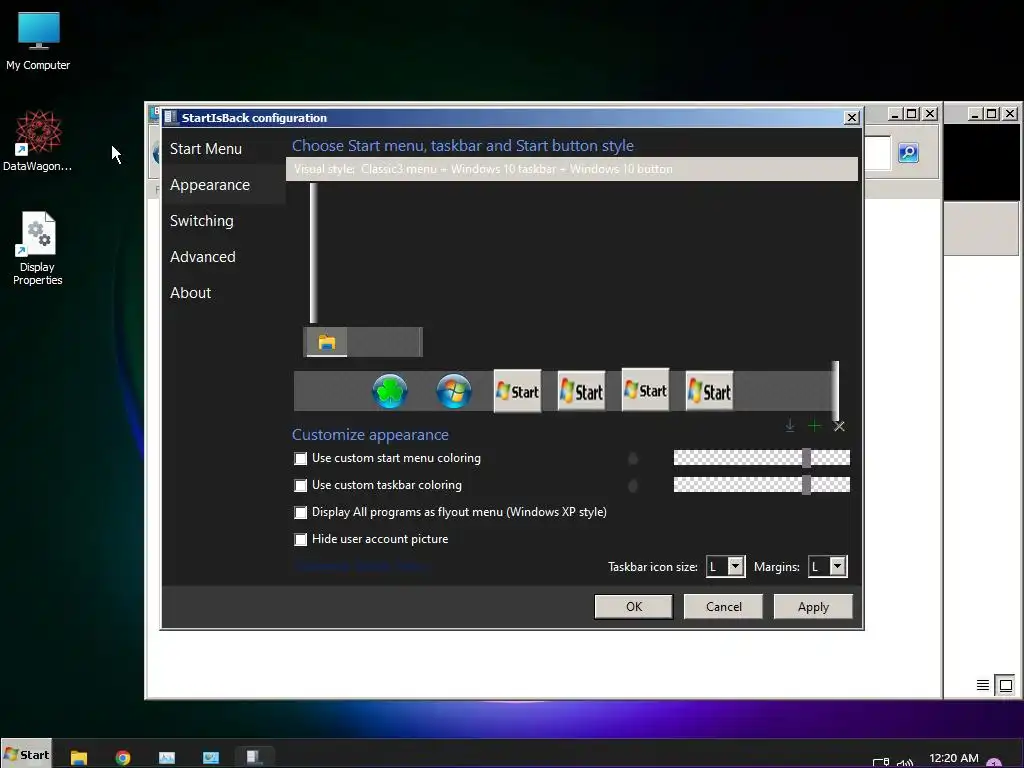Open the network tray icon

(x=880, y=762)
